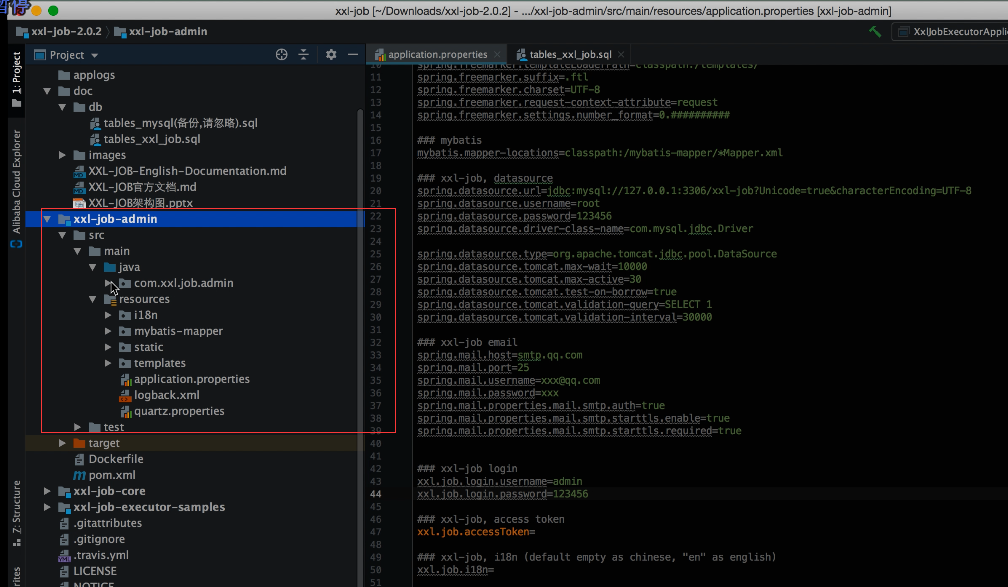The image size is (1008, 587).
Task: Click line 44 xxl.job.login.password in editor
Action: (503, 494)
